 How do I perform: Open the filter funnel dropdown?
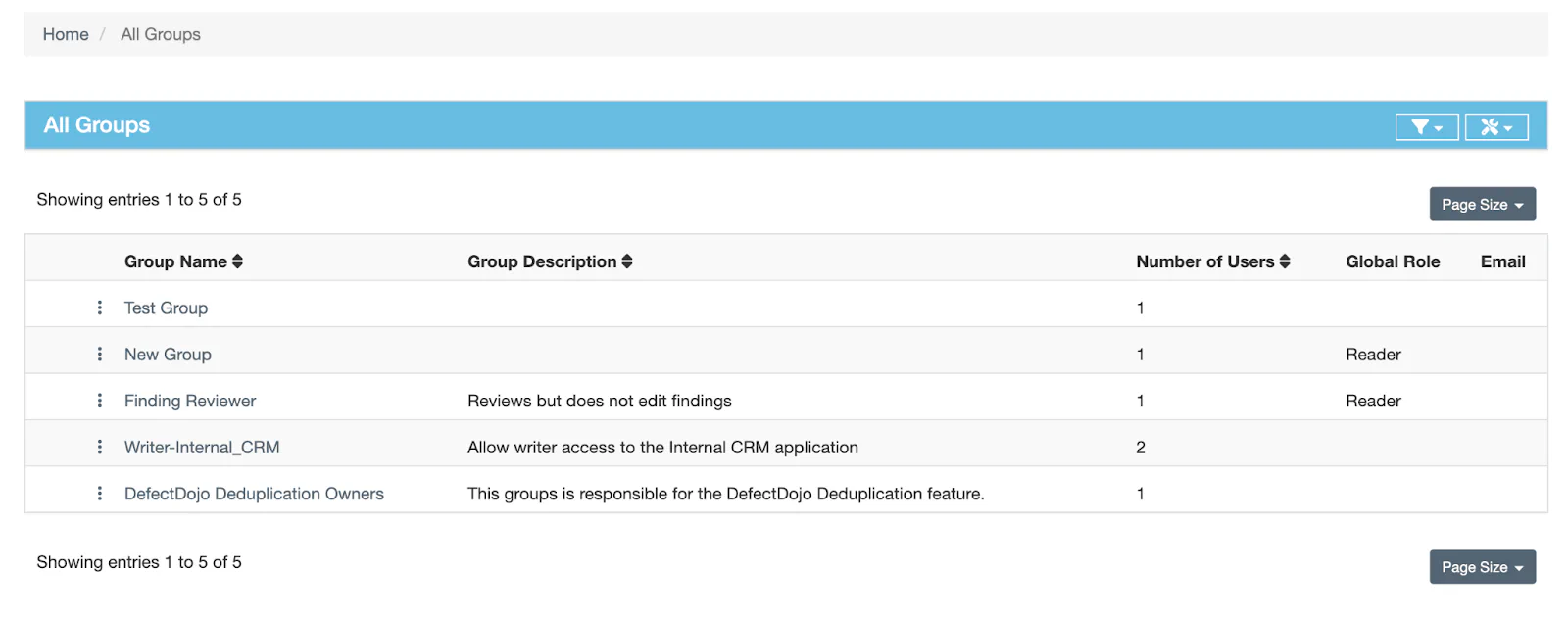coord(1426,127)
